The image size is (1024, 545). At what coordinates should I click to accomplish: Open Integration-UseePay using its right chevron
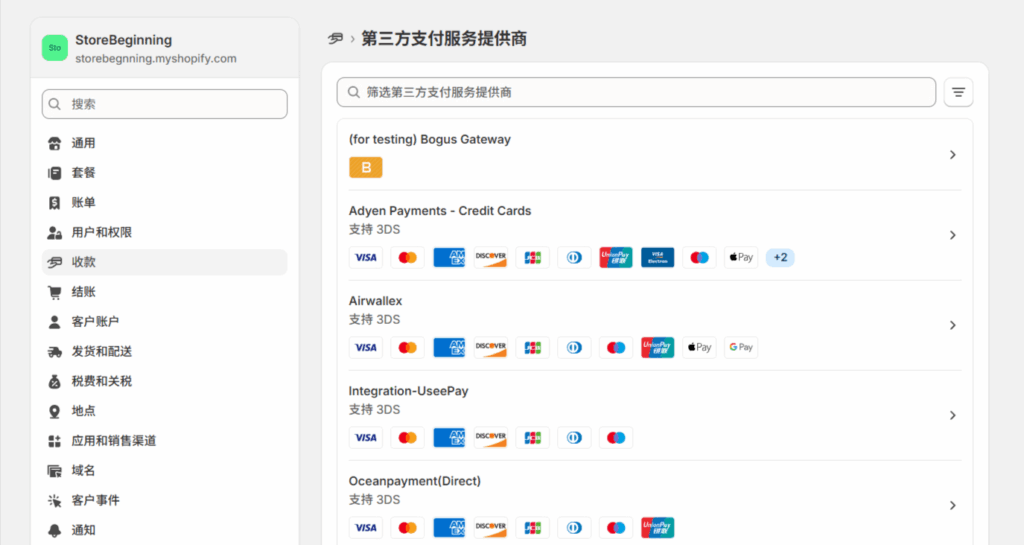pyautogui.click(x=952, y=415)
